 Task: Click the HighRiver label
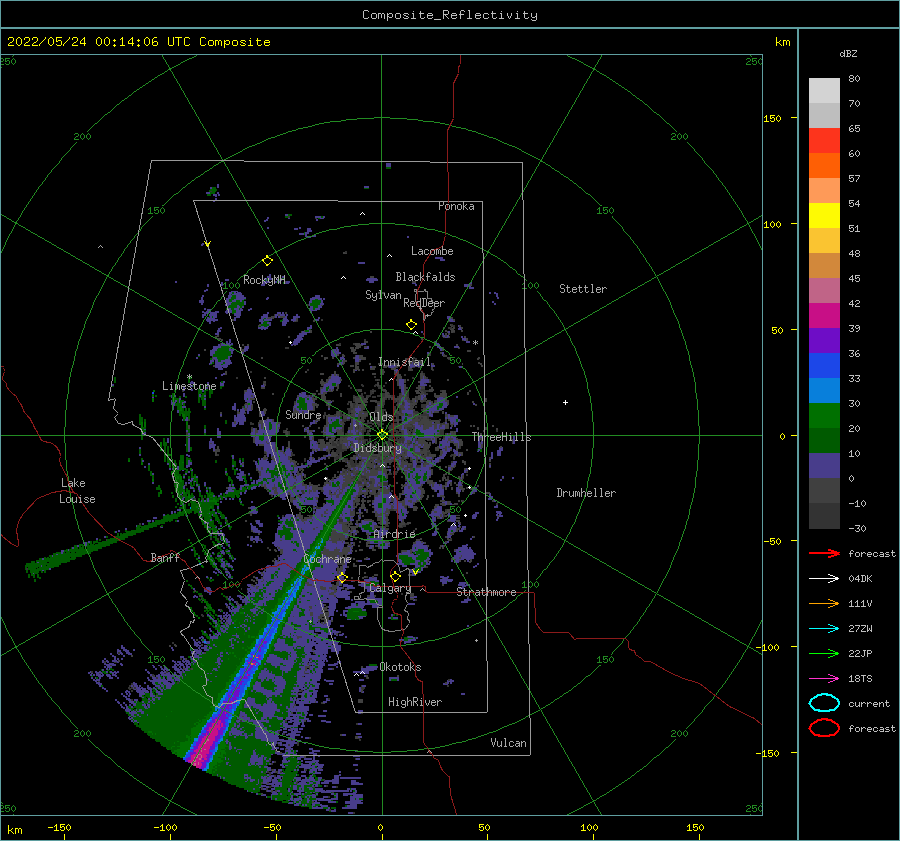pyautogui.click(x=415, y=702)
